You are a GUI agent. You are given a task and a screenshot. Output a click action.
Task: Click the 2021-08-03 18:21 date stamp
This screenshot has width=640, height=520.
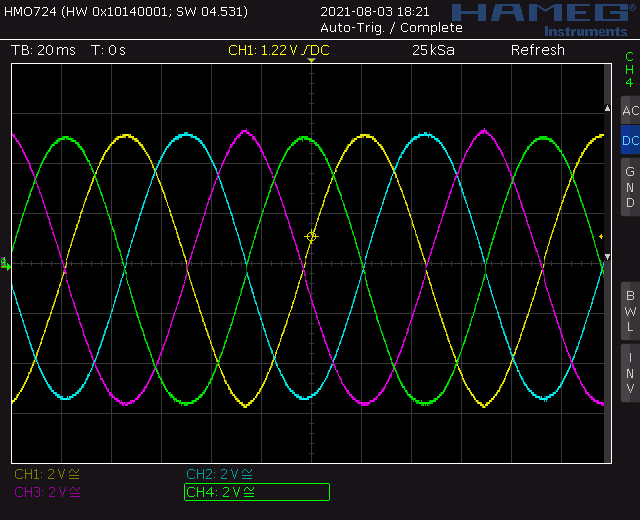pos(375,11)
